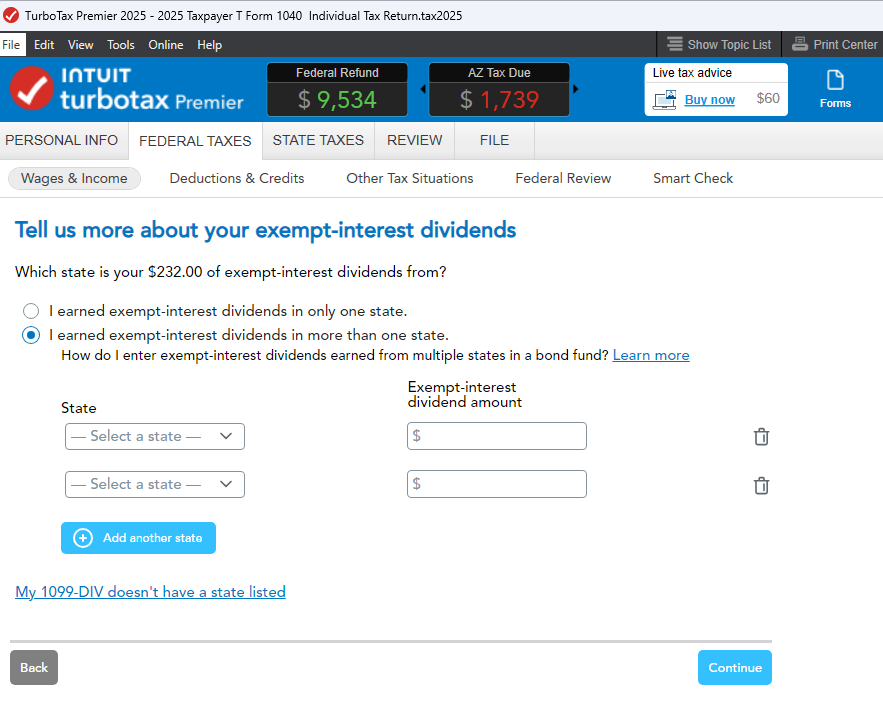883x712 pixels.
Task: Switch to the STATE TAXES tab
Action: point(318,140)
